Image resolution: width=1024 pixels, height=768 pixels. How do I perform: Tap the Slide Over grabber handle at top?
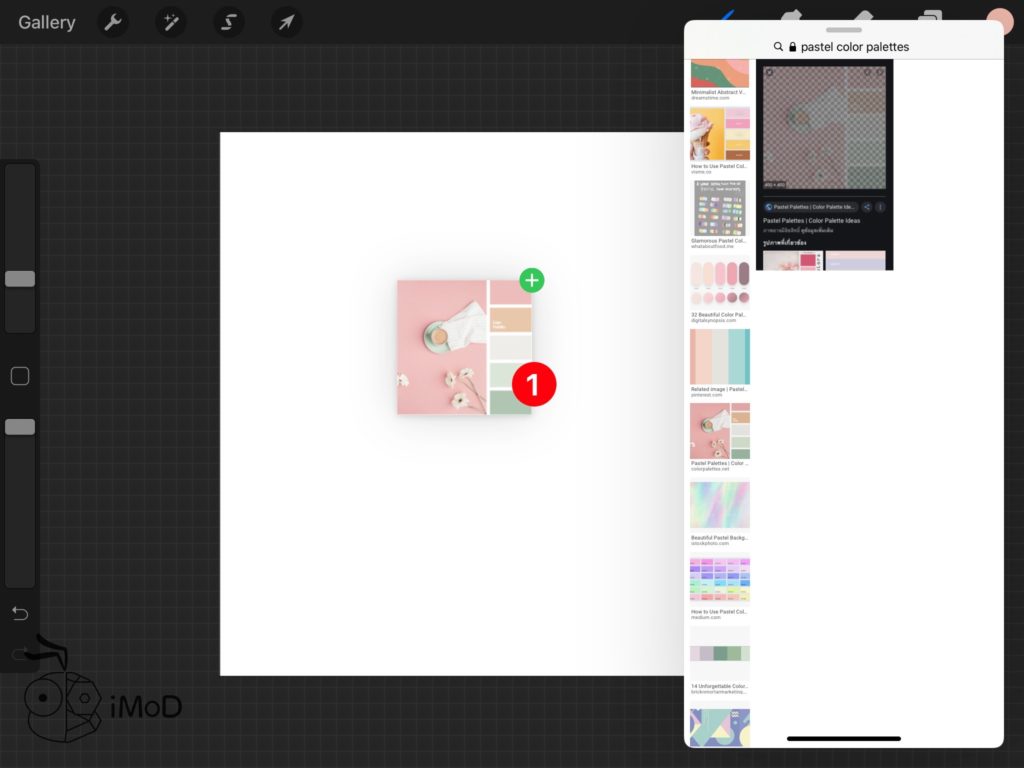(x=843, y=30)
